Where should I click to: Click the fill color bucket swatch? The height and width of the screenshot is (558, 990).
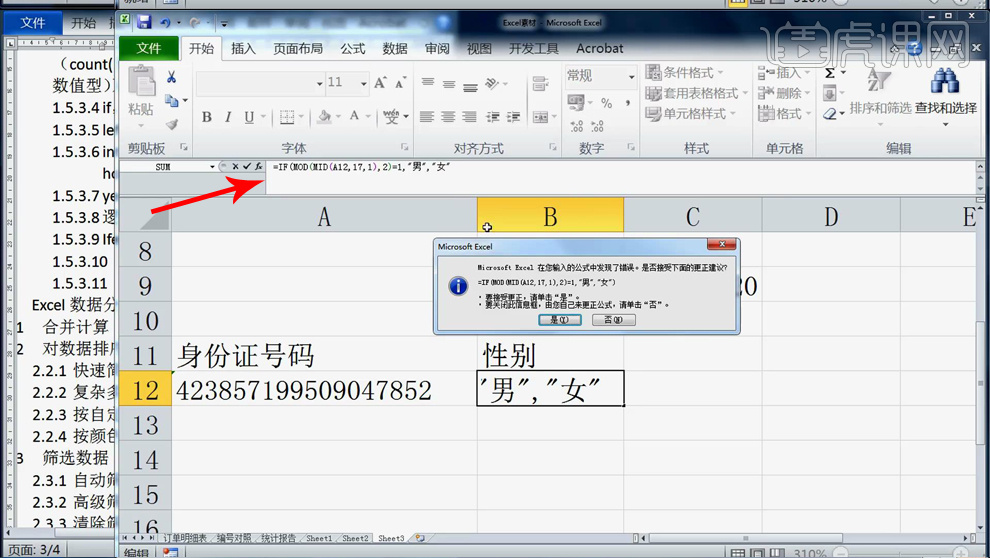pos(325,117)
